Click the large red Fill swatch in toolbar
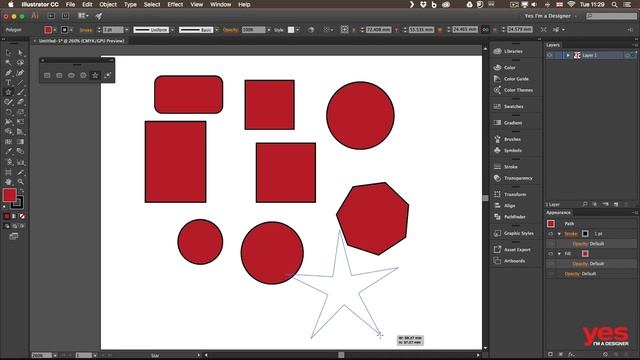The image size is (640, 360). 9,195
